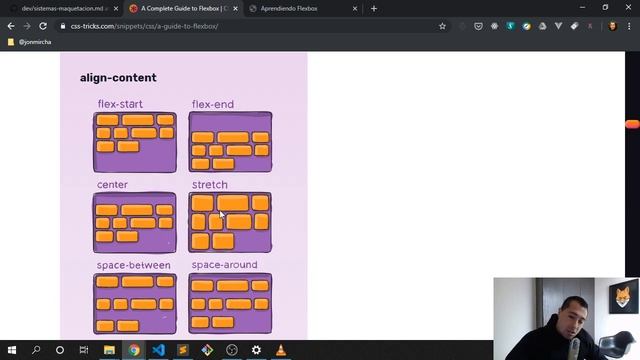The width and height of the screenshot is (640, 360).
Task: Open the tag-shaped extension icon
Action: (x=574, y=26)
